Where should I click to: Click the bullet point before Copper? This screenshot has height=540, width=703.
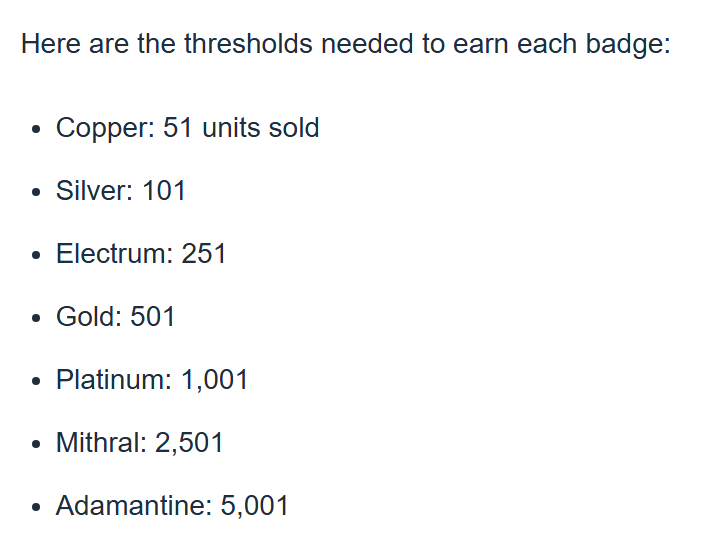coord(37,130)
